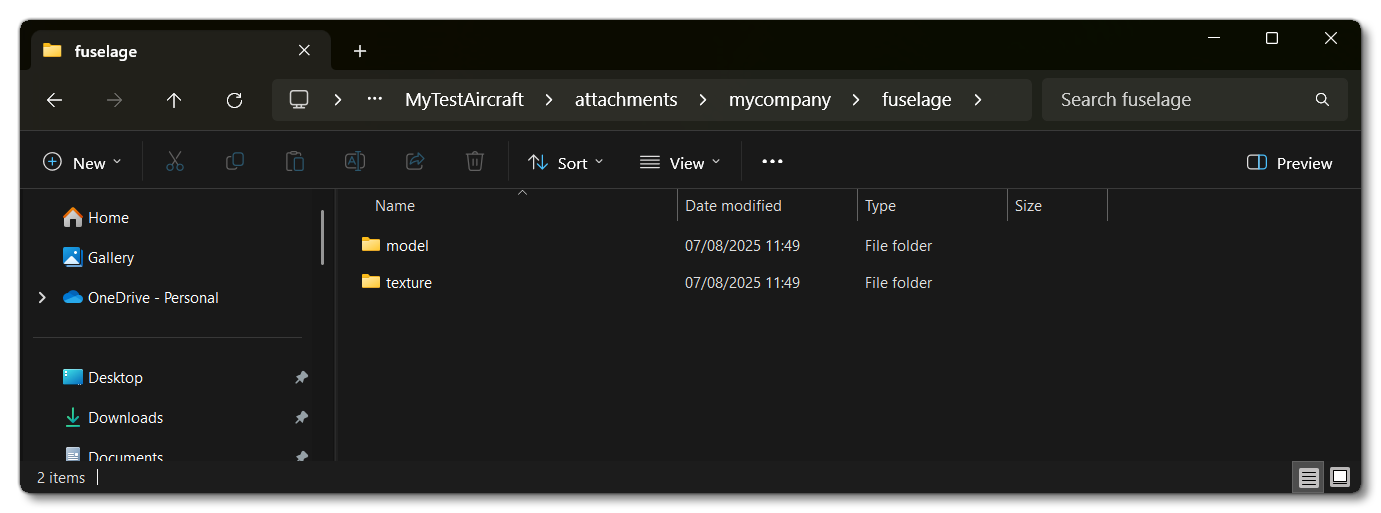Click the model row's date 07/08/2025 11:49
1381x513 pixels.
[742, 245]
